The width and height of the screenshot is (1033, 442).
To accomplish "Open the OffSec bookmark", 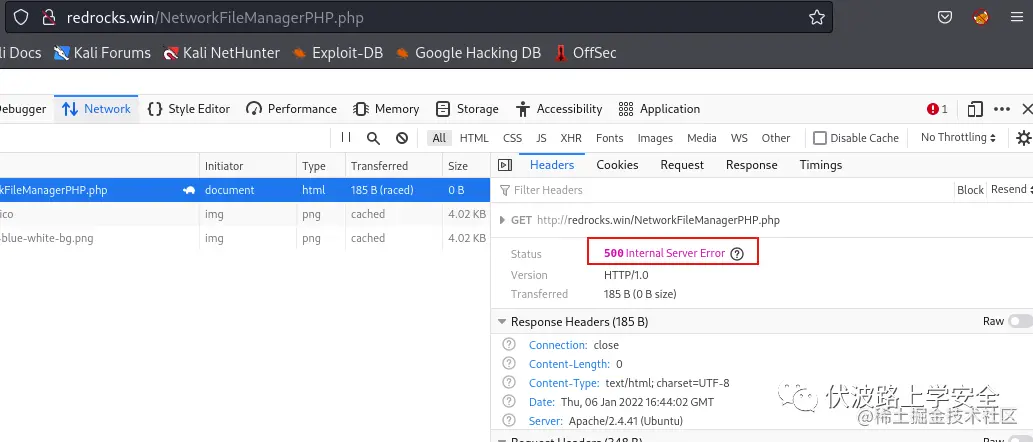I will (x=586, y=53).
